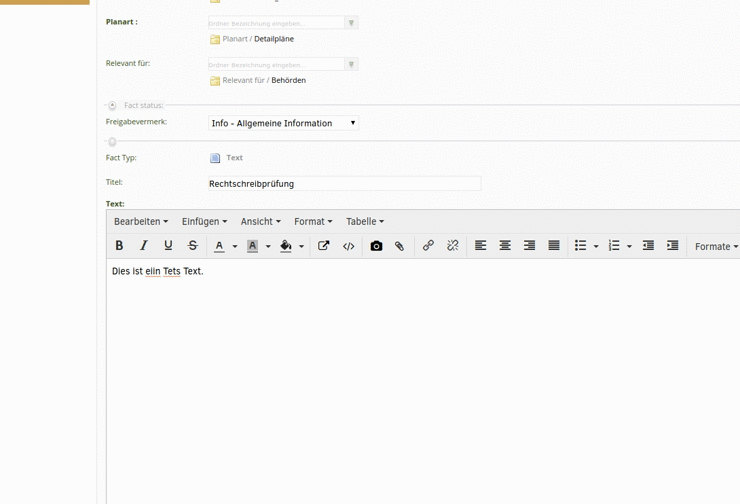Click into the Titel input field
Image resolution: width=740 pixels, height=504 pixels.
pyautogui.click(x=344, y=184)
